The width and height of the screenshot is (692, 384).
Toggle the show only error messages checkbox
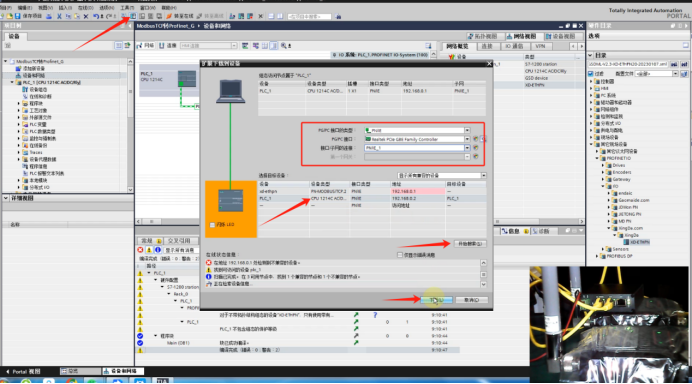(x=400, y=255)
